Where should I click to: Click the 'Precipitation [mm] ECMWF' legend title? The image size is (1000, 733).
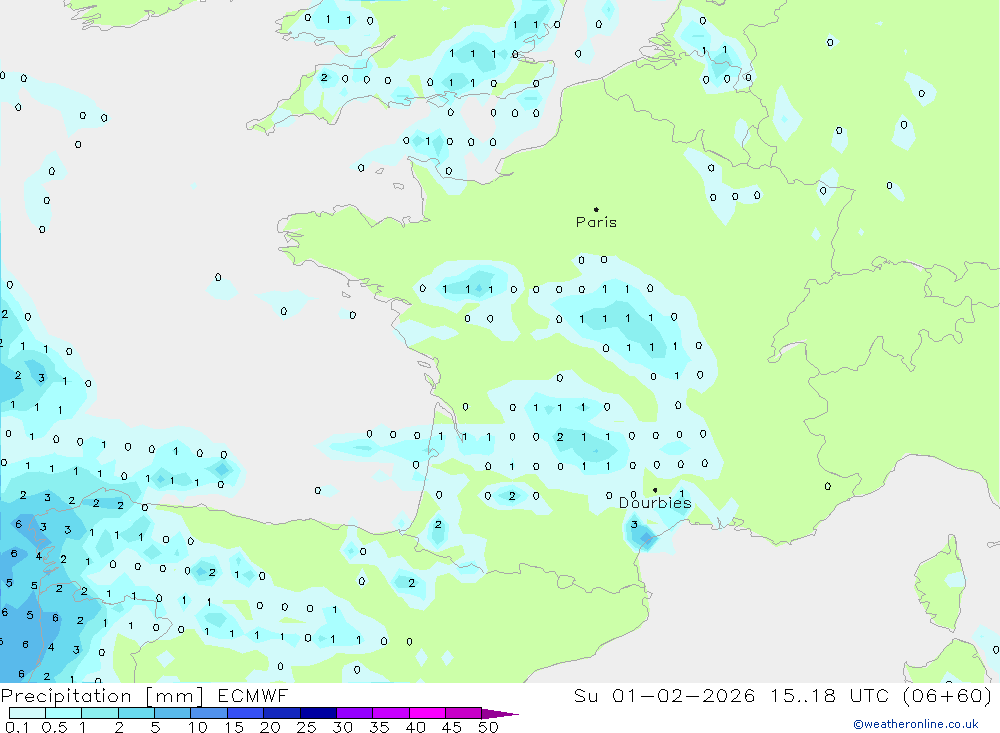144,695
